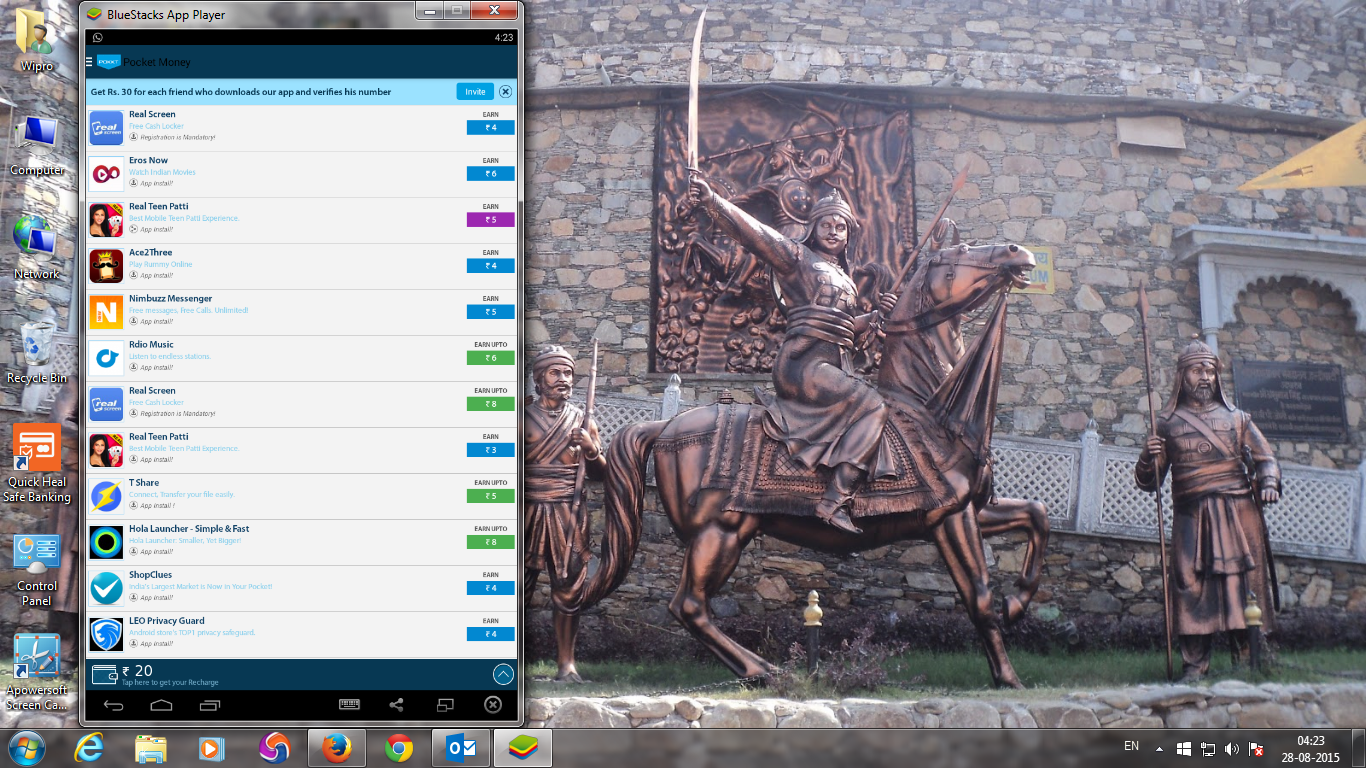Click the WhatsApp notification icon in status bar
Screen dimensions: 1366x768
click(x=97, y=37)
